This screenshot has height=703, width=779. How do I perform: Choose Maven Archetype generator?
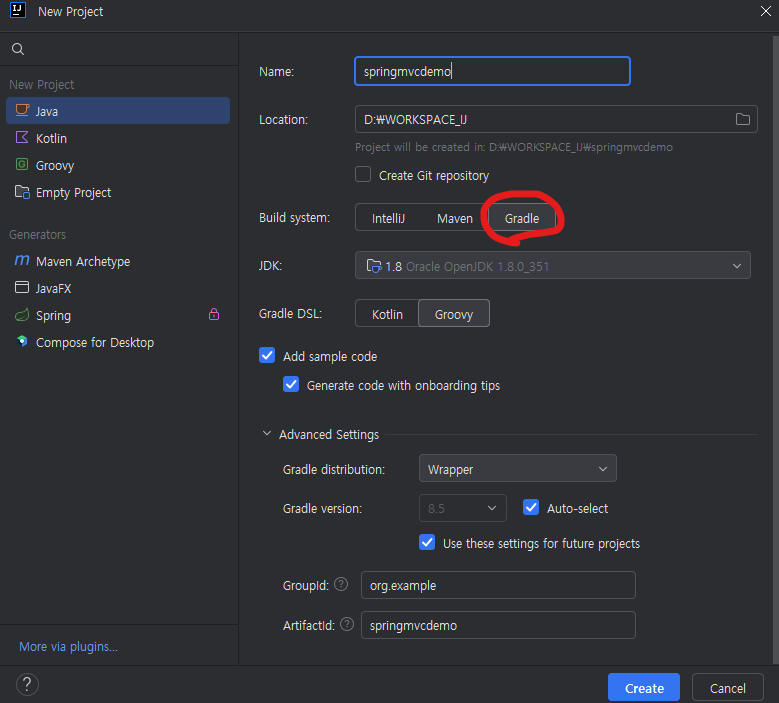118,261
